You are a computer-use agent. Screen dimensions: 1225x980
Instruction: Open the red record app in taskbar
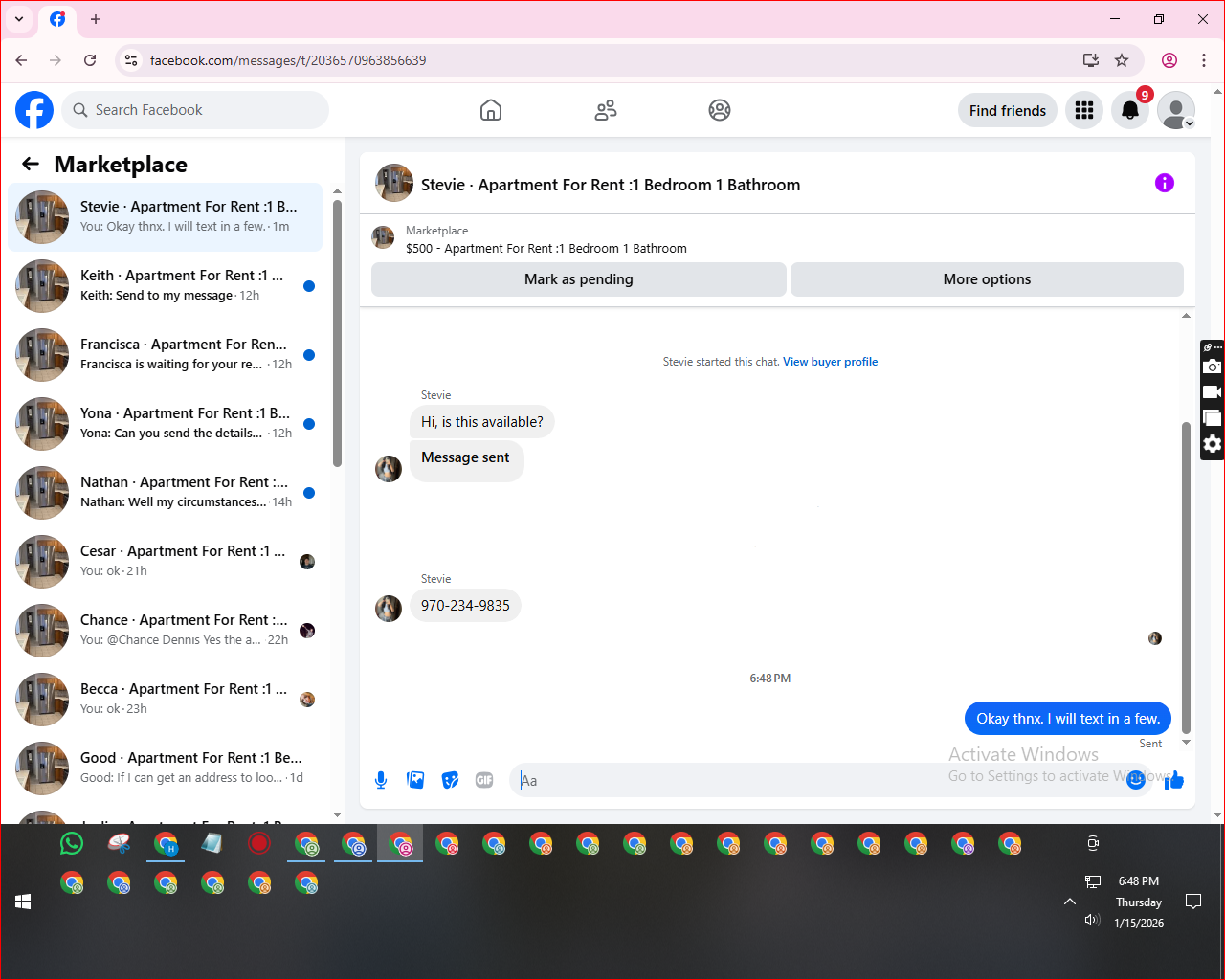(x=259, y=843)
